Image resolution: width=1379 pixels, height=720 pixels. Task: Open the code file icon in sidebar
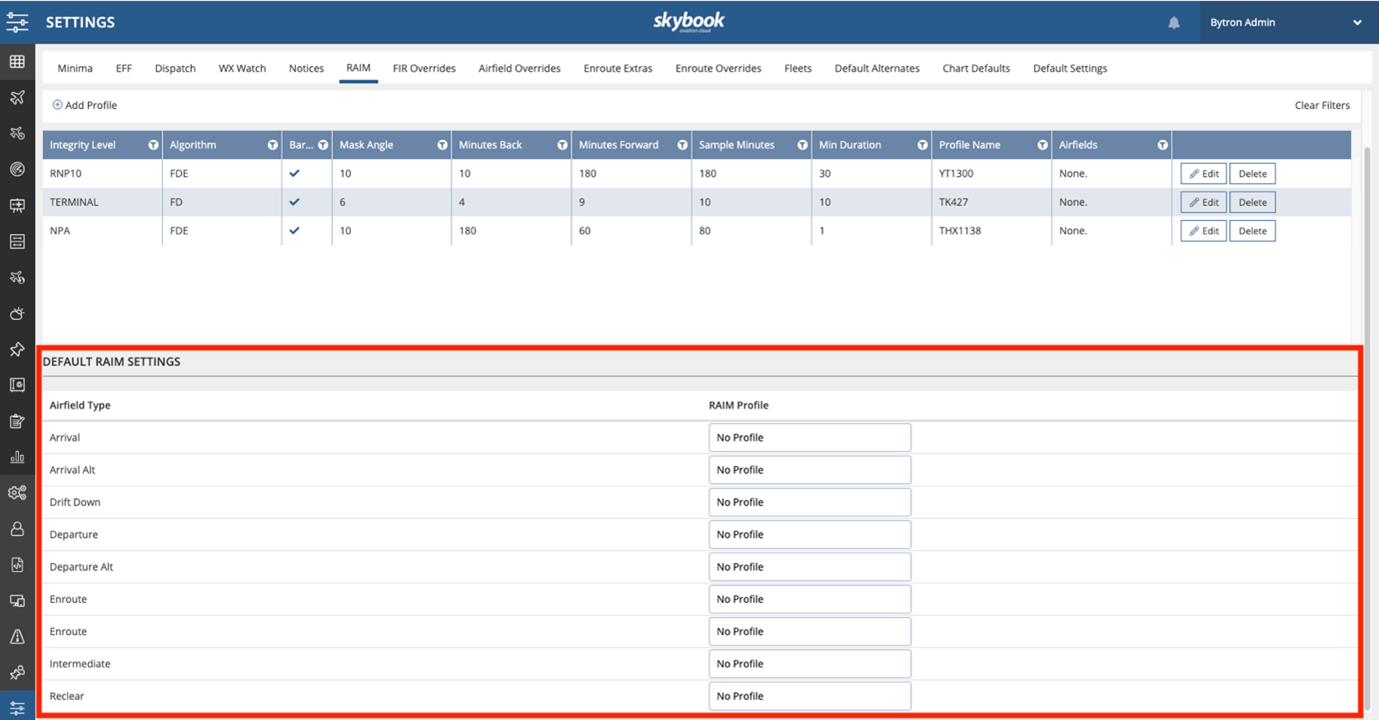tap(17, 564)
